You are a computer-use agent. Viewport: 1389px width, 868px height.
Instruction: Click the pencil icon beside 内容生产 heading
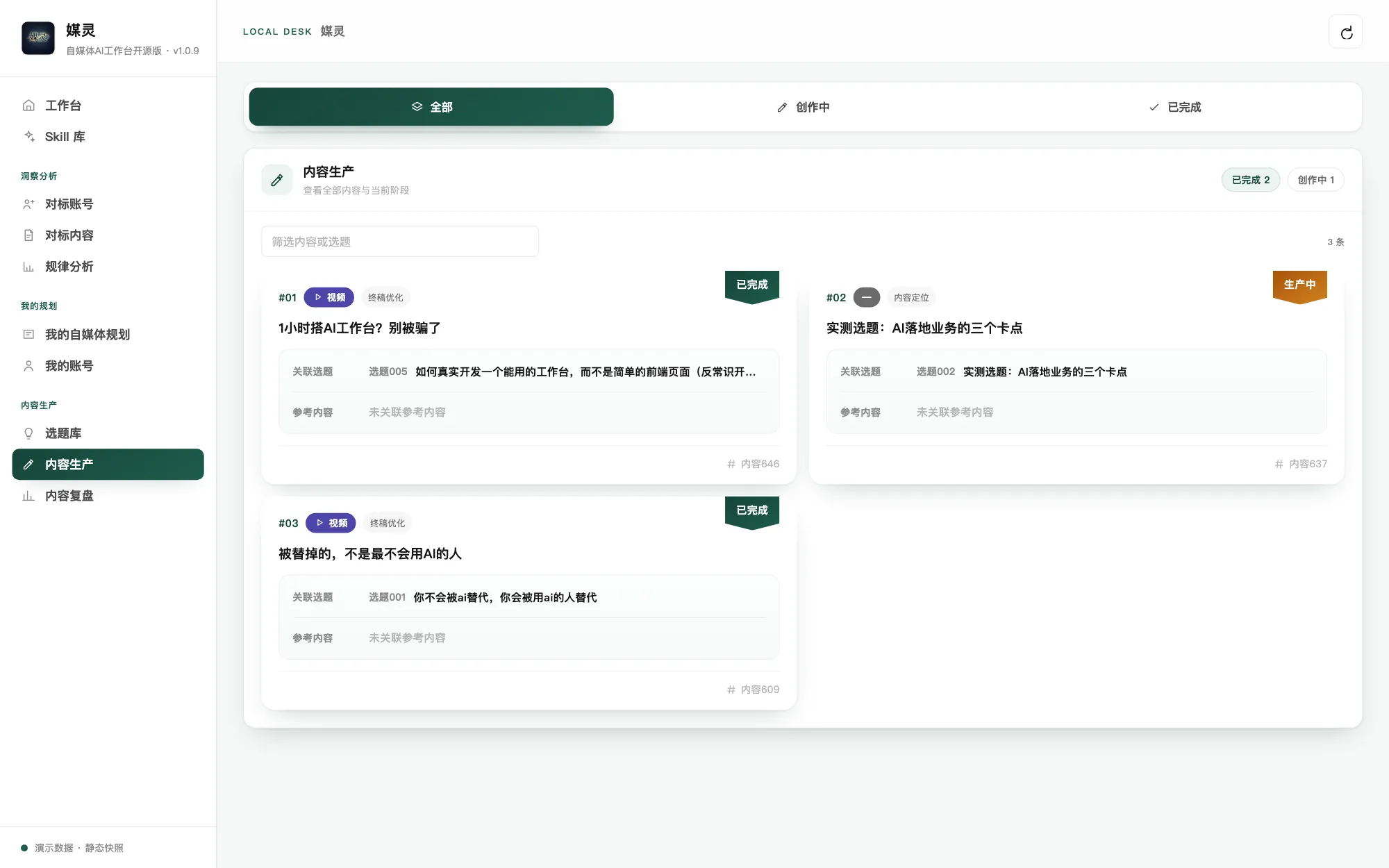[276, 180]
